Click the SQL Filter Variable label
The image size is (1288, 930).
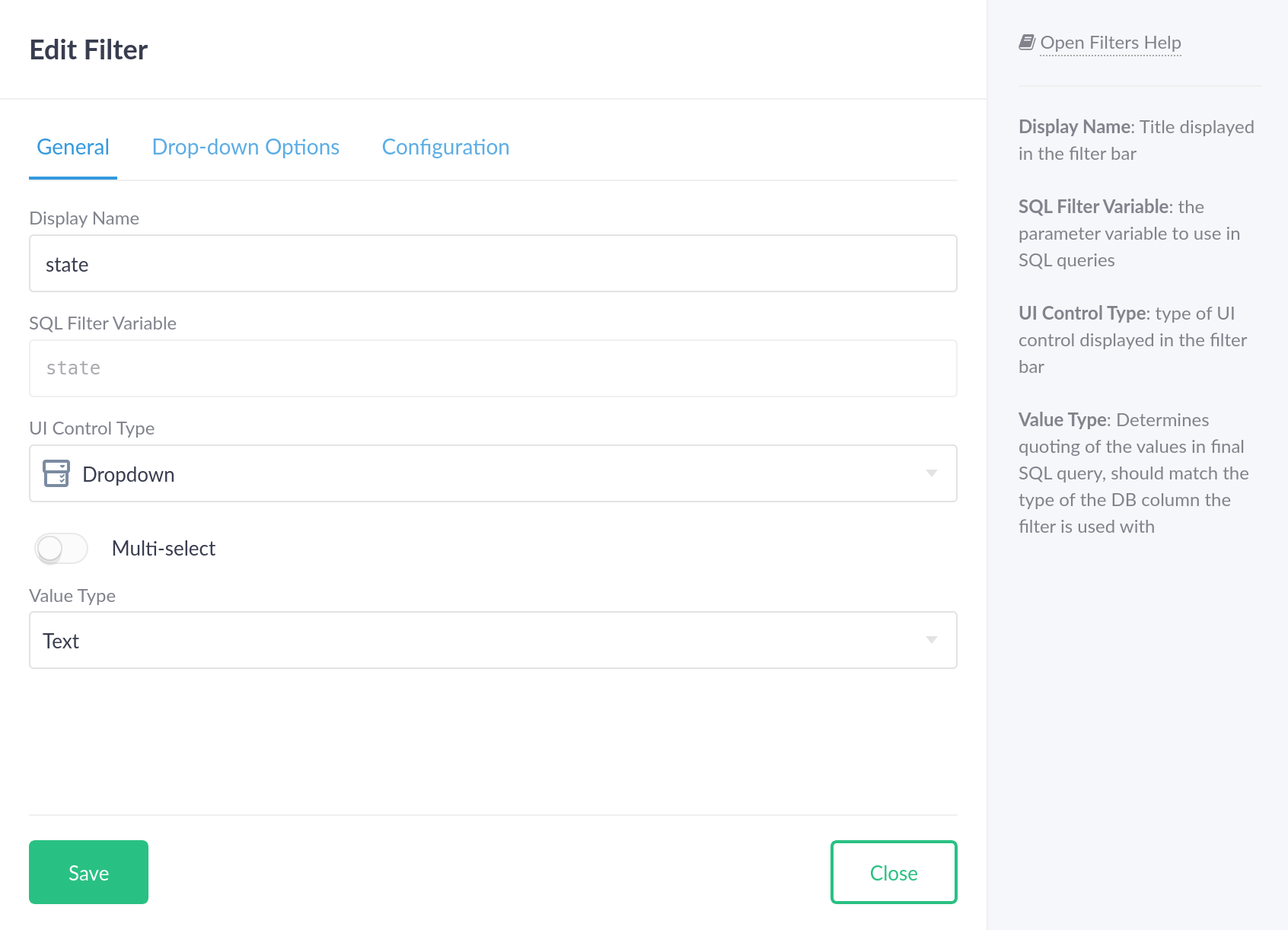point(103,323)
